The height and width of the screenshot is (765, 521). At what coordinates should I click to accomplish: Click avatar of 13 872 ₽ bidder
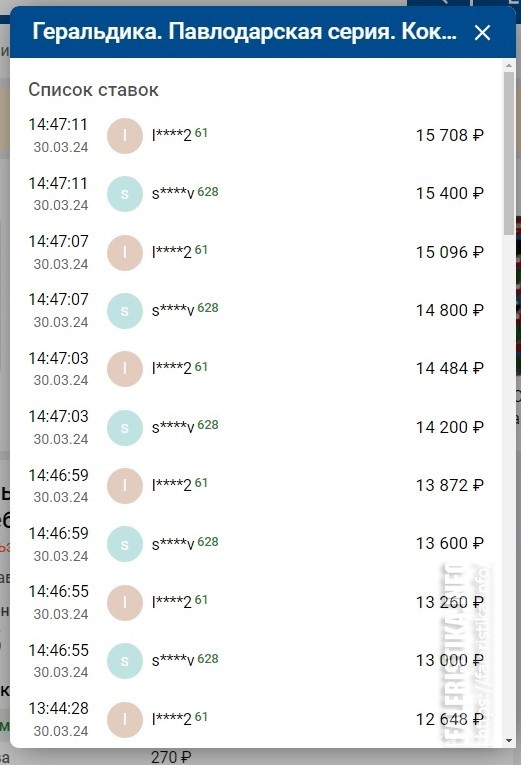click(x=125, y=486)
